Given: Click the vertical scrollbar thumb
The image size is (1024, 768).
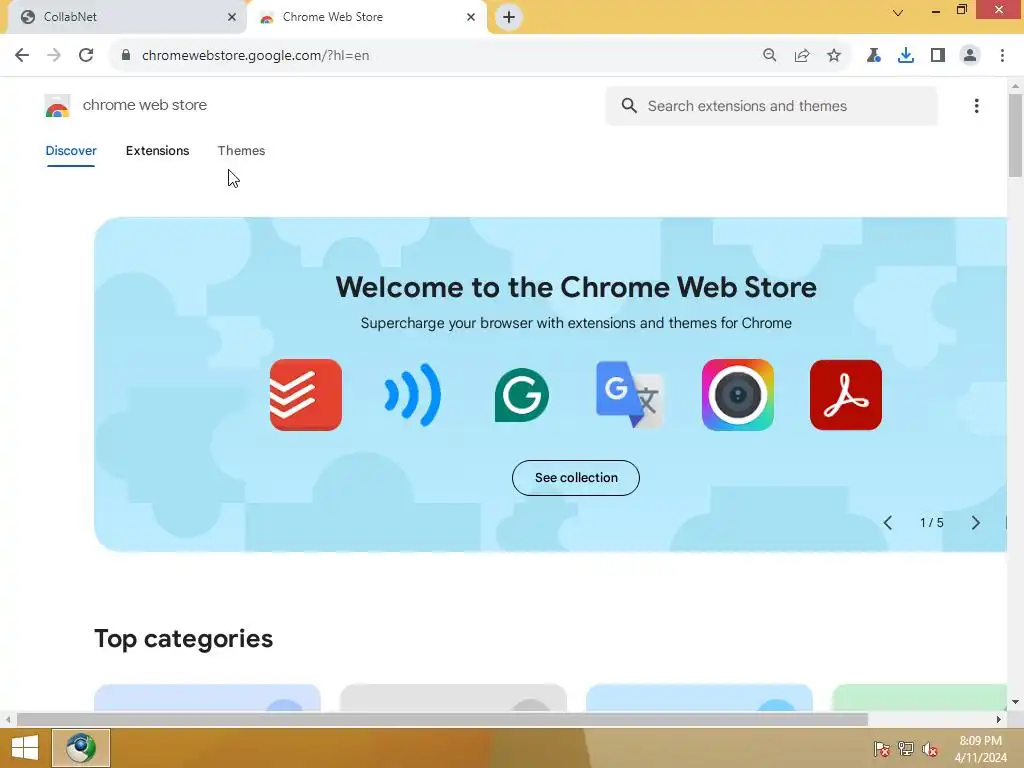Looking at the screenshot, I should pyautogui.click(x=1015, y=135).
